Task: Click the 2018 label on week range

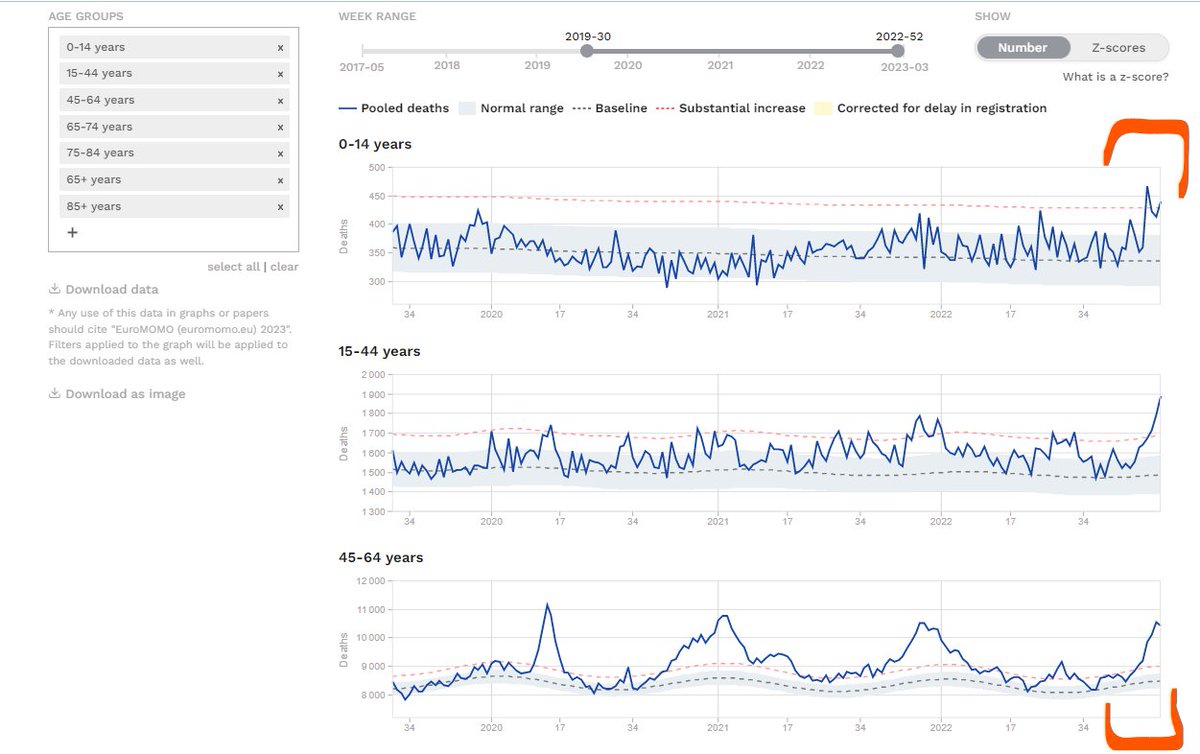Action: coord(447,66)
